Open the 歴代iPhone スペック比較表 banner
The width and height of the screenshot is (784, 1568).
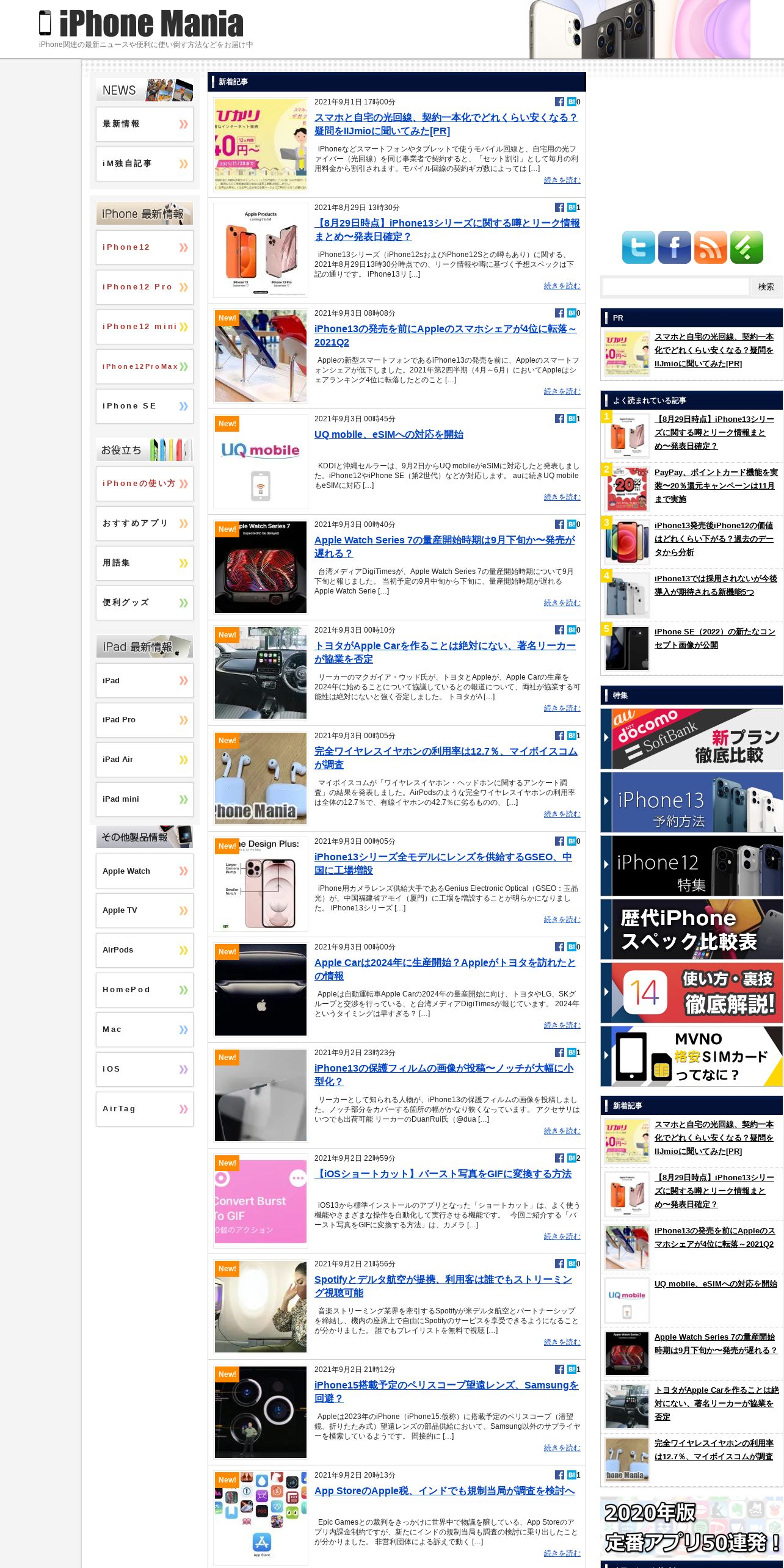[x=692, y=929]
